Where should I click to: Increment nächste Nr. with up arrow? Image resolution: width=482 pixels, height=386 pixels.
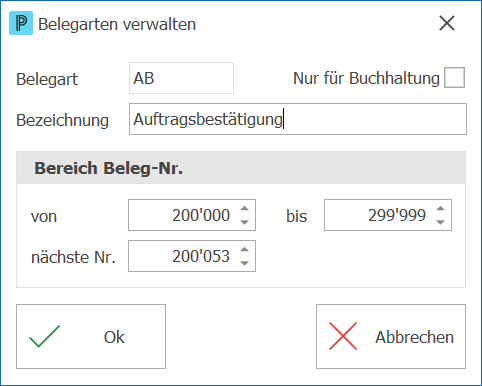[x=245, y=250]
